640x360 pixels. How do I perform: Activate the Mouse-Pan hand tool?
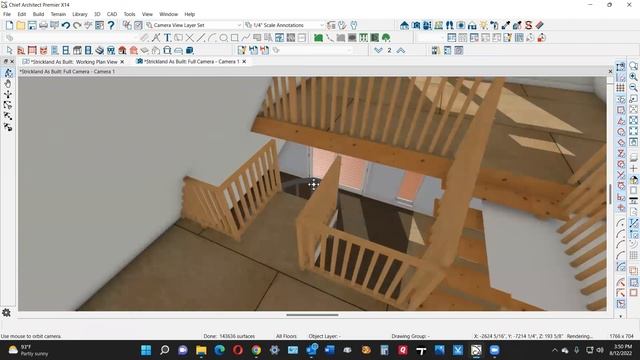pos(8,84)
